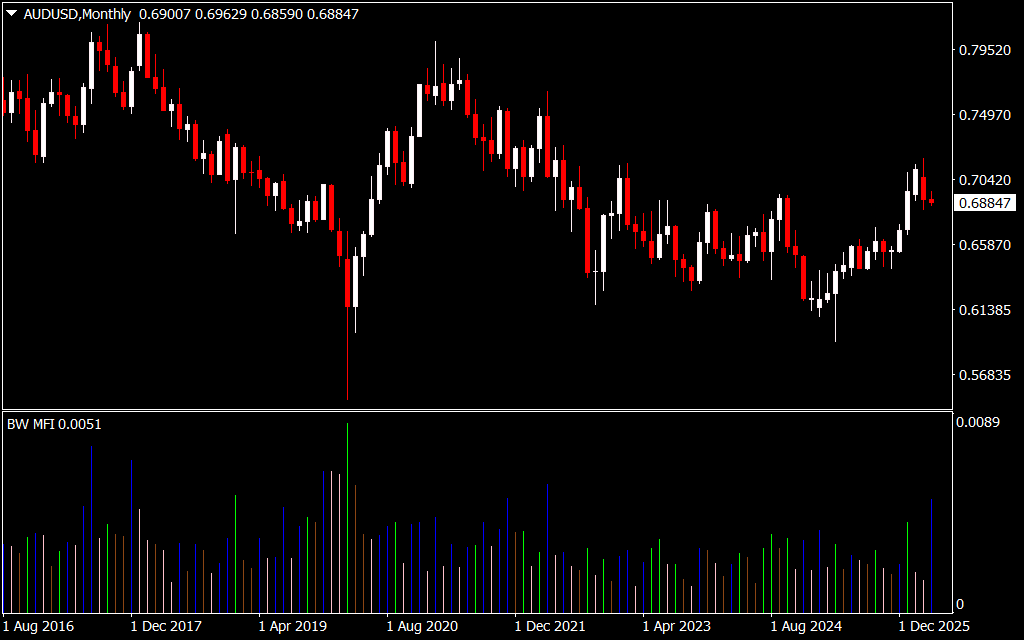Click the AUDUSD,Monthly chart title text

(77, 14)
